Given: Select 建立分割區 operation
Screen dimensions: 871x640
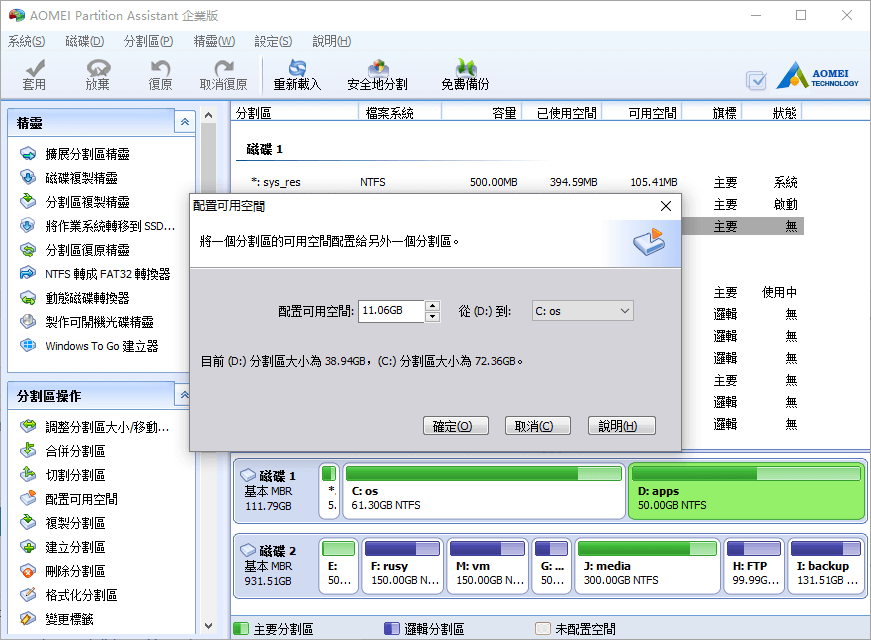Looking at the screenshot, I should [x=63, y=547].
